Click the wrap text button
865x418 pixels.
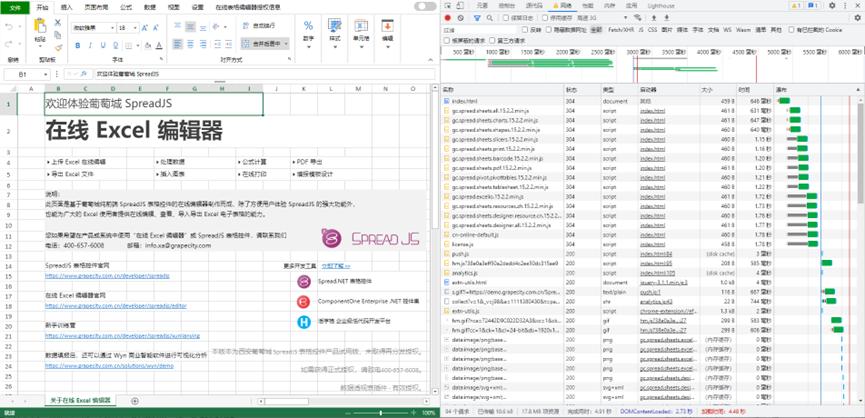coord(259,26)
